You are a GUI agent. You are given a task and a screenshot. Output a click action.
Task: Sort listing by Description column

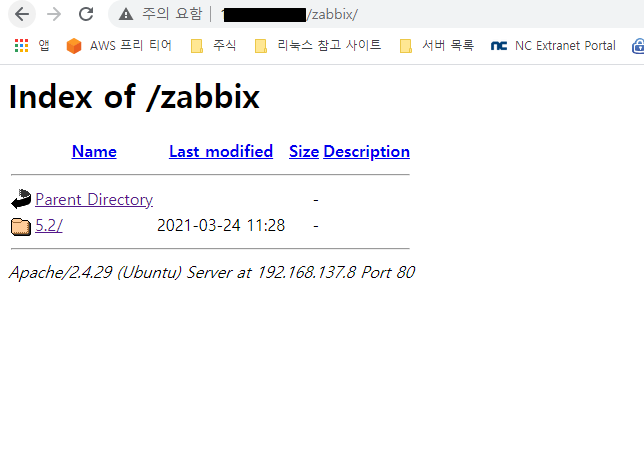(x=367, y=152)
